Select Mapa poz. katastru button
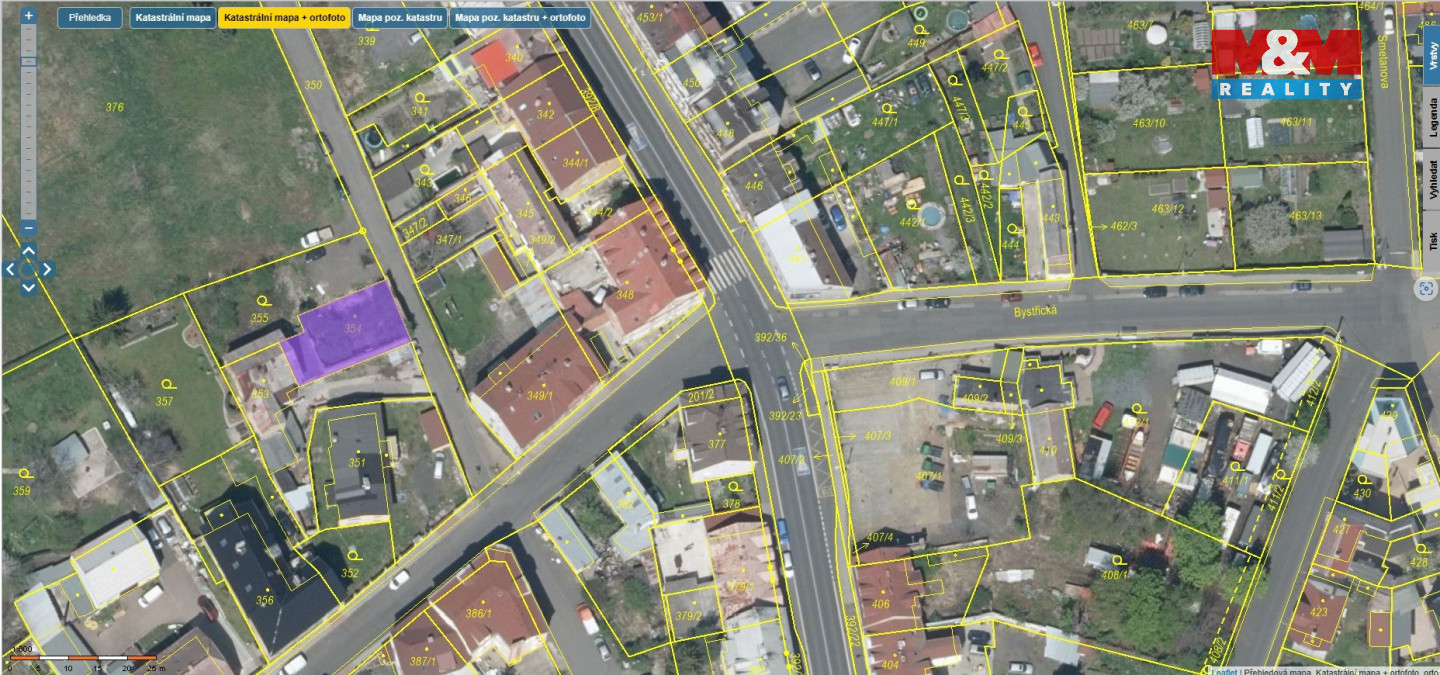The width and height of the screenshot is (1440, 675). (x=399, y=18)
